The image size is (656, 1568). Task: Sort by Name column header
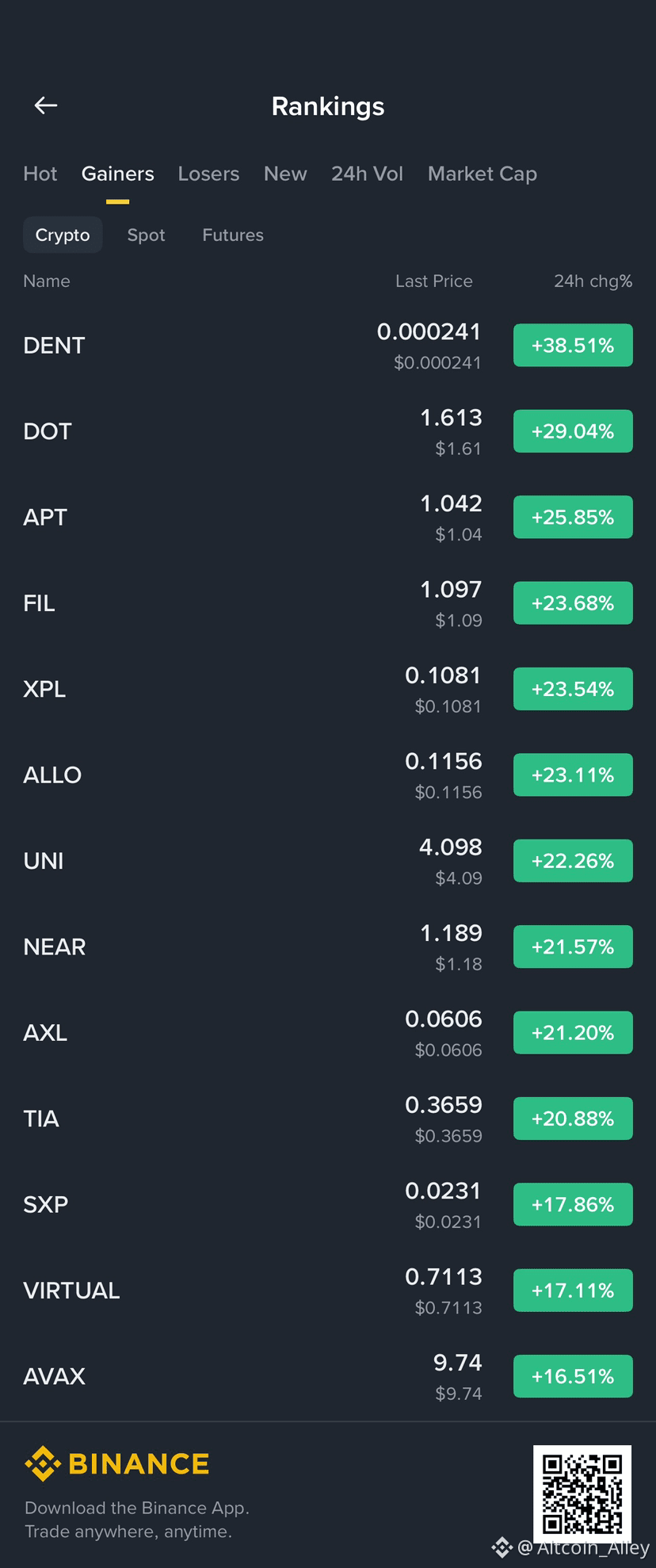(47, 281)
